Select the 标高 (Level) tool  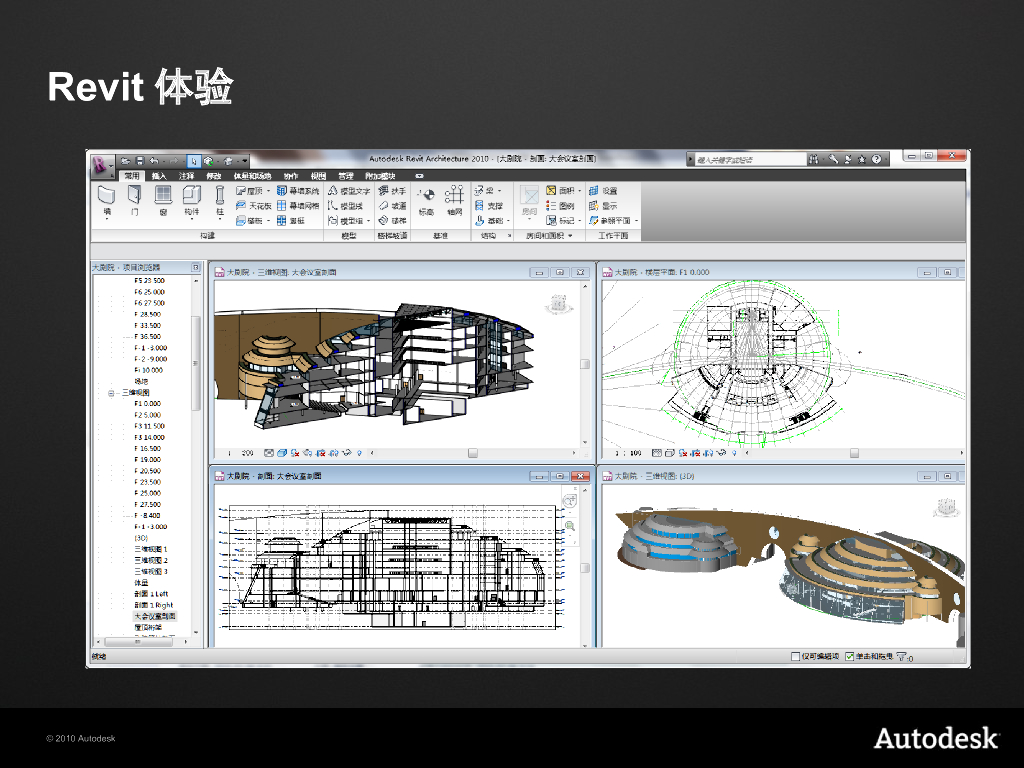(426, 198)
